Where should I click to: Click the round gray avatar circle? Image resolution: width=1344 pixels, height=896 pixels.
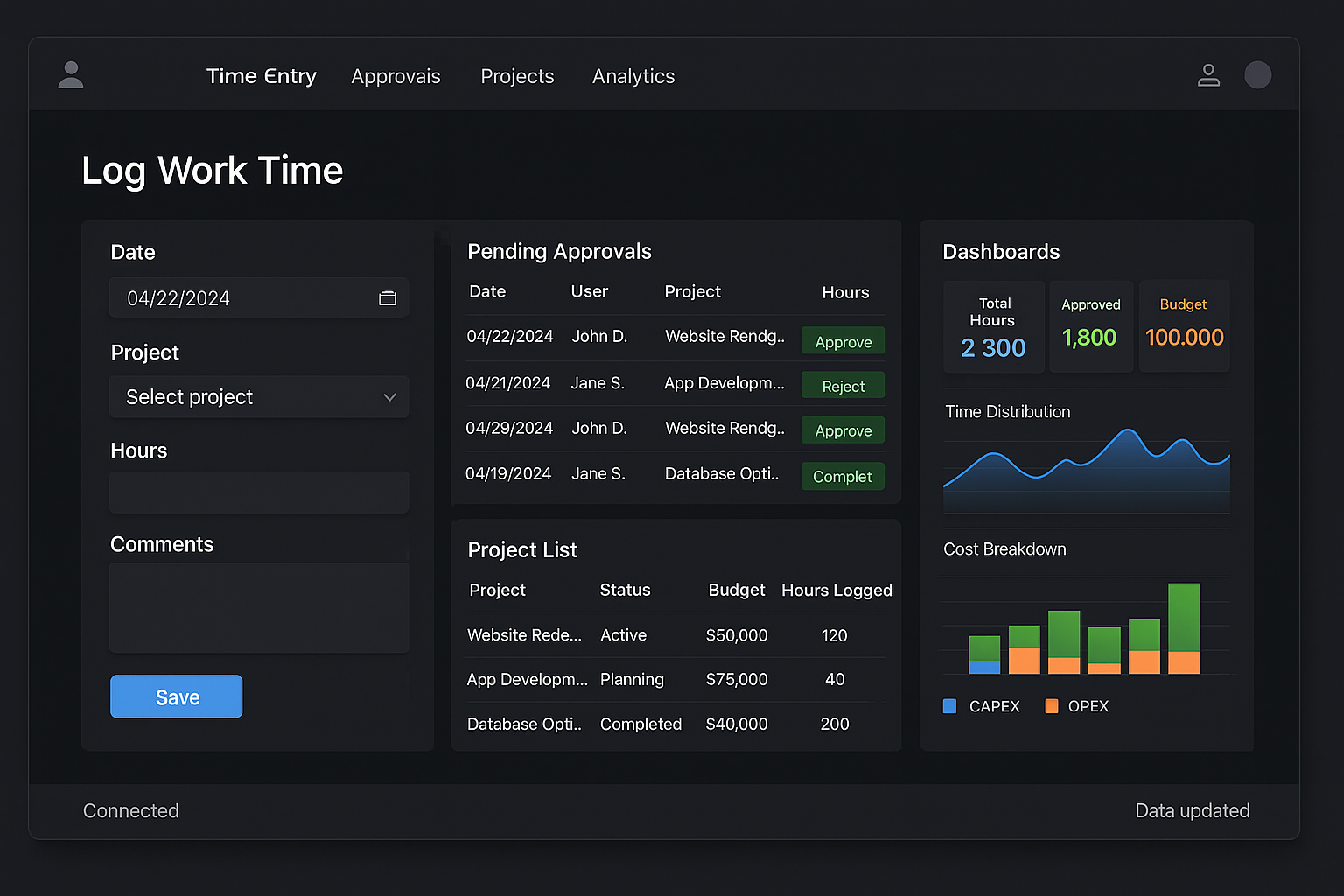click(x=1257, y=75)
